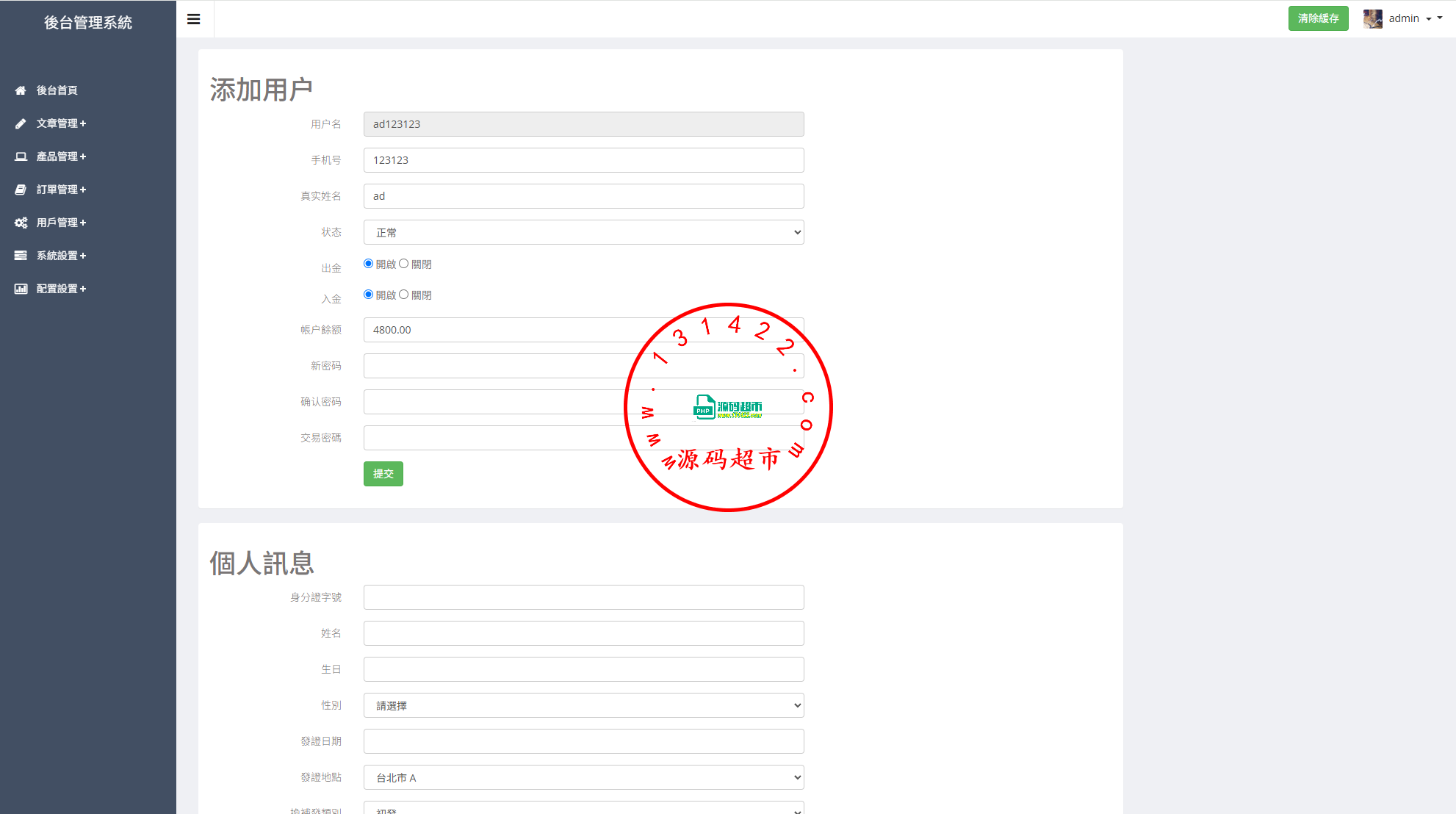Screen dimensions: 1456x814
Task: Click the gears icon for 用戶管理
Action: tap(21, 223)
